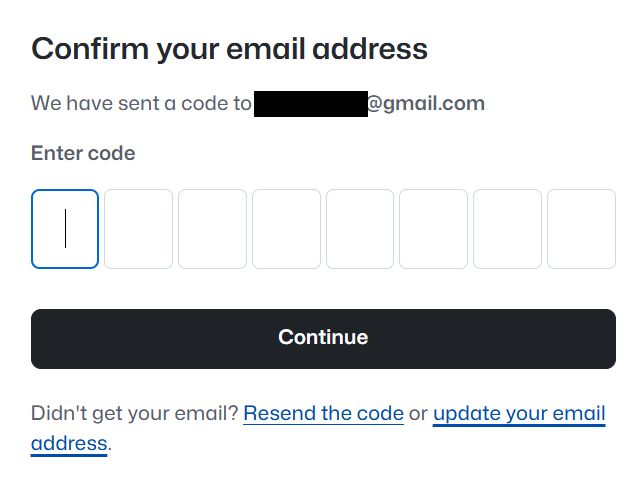Click the fourth code digit box

coord(286,229)
